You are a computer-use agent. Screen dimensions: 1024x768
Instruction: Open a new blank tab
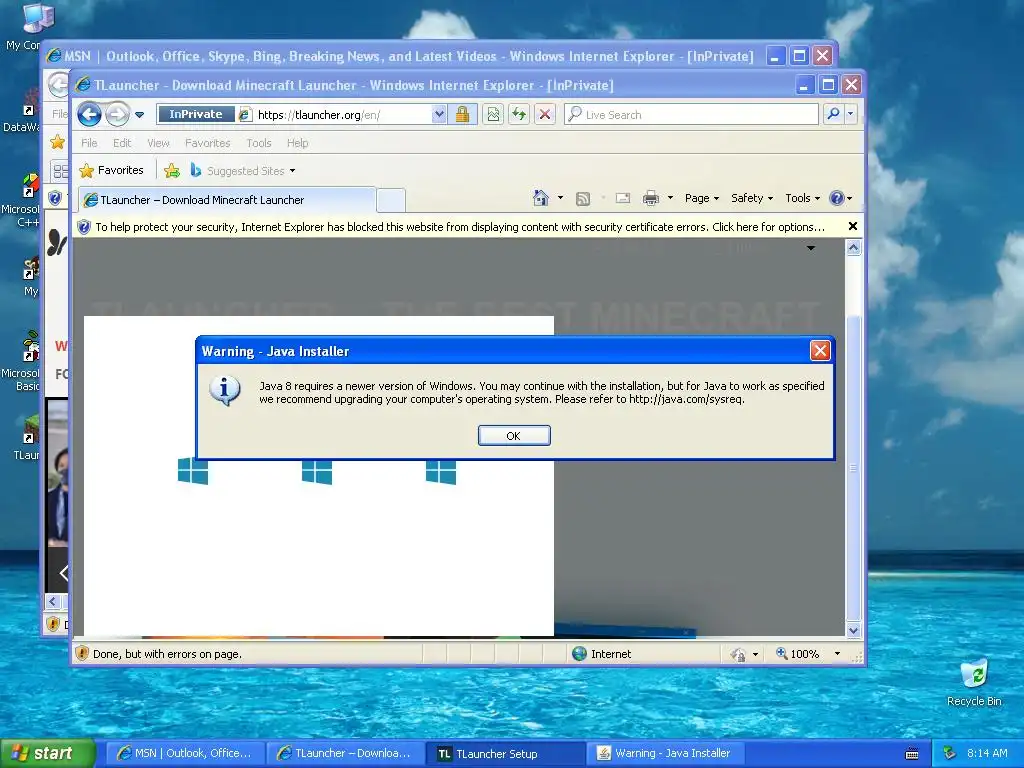pyautogui.click(x=391, y=200)
